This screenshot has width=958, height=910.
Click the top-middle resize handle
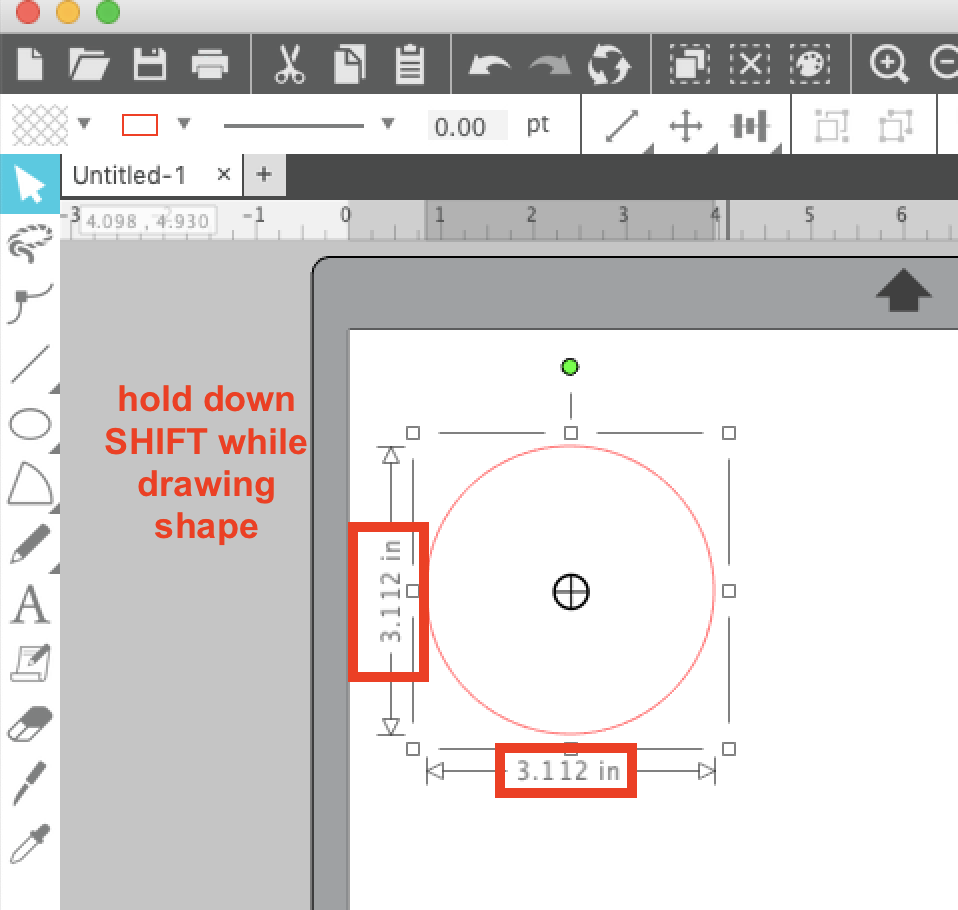pos(571,433)
